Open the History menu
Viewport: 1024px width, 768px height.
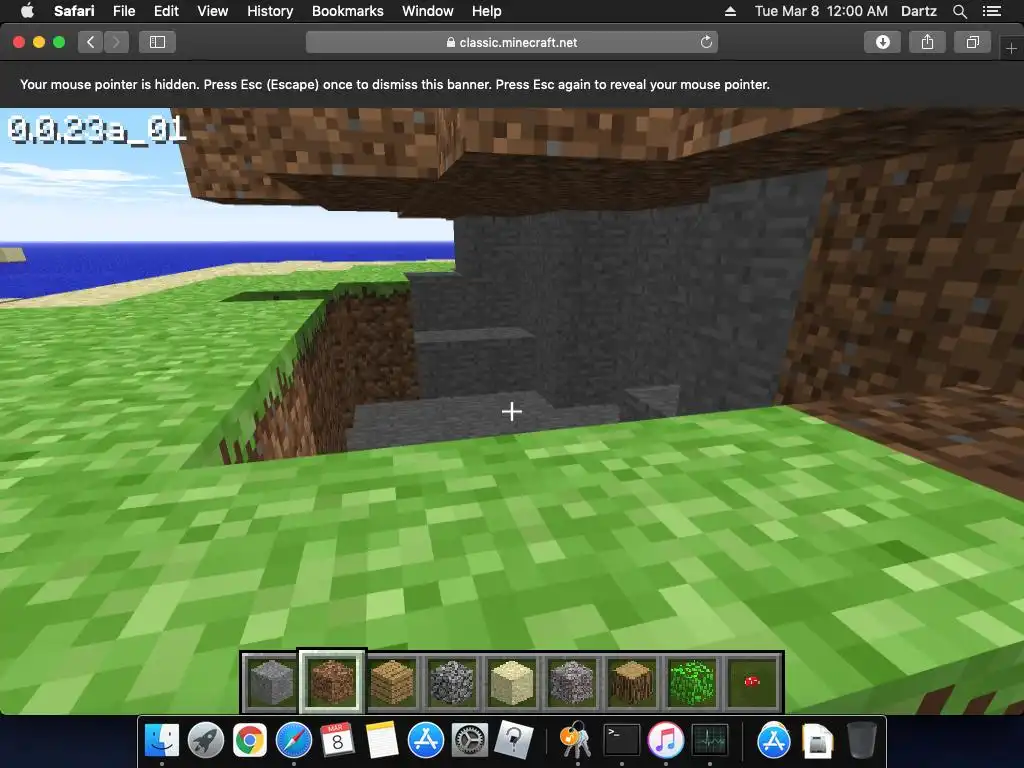(270, 11)
